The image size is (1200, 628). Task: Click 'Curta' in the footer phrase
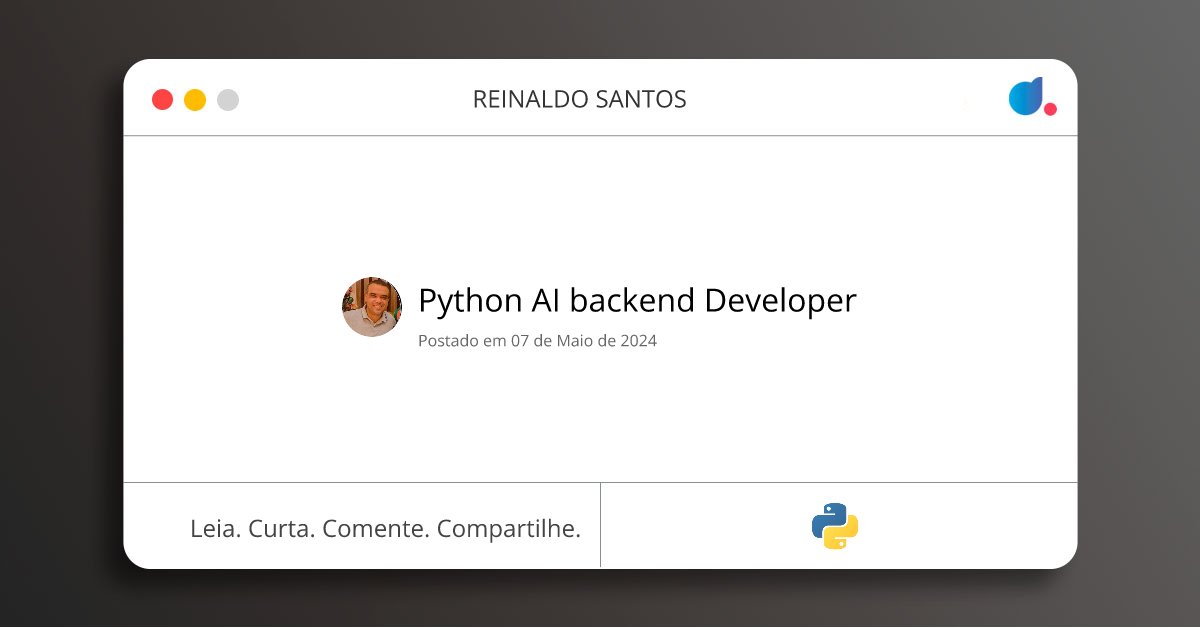tap(282, 528)
